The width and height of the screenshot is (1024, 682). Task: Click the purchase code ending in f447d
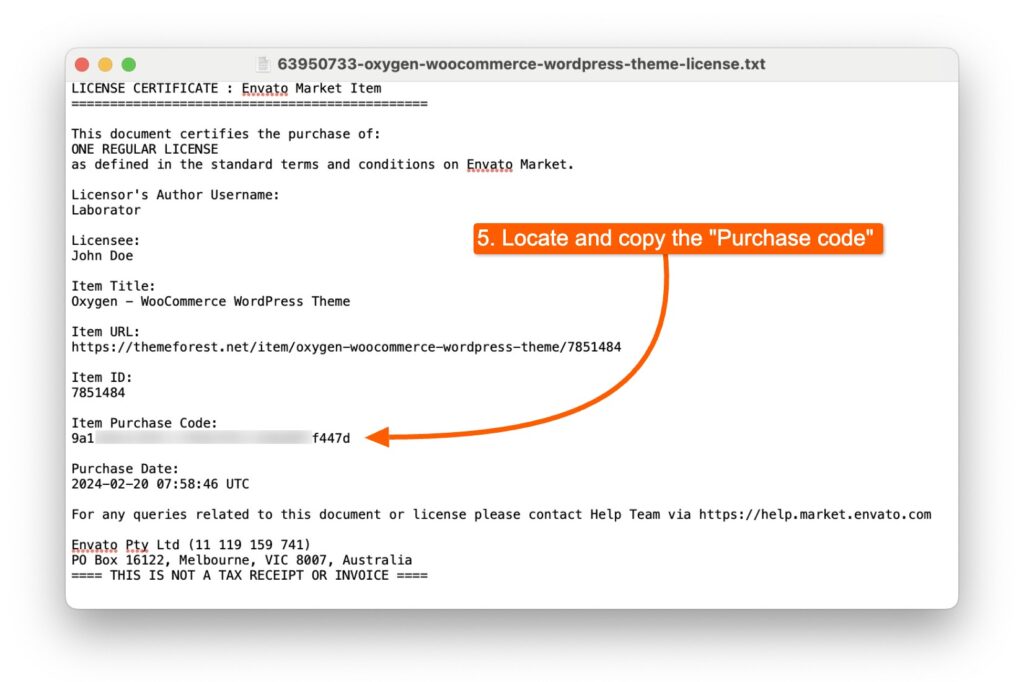click(x=210, y=438)
